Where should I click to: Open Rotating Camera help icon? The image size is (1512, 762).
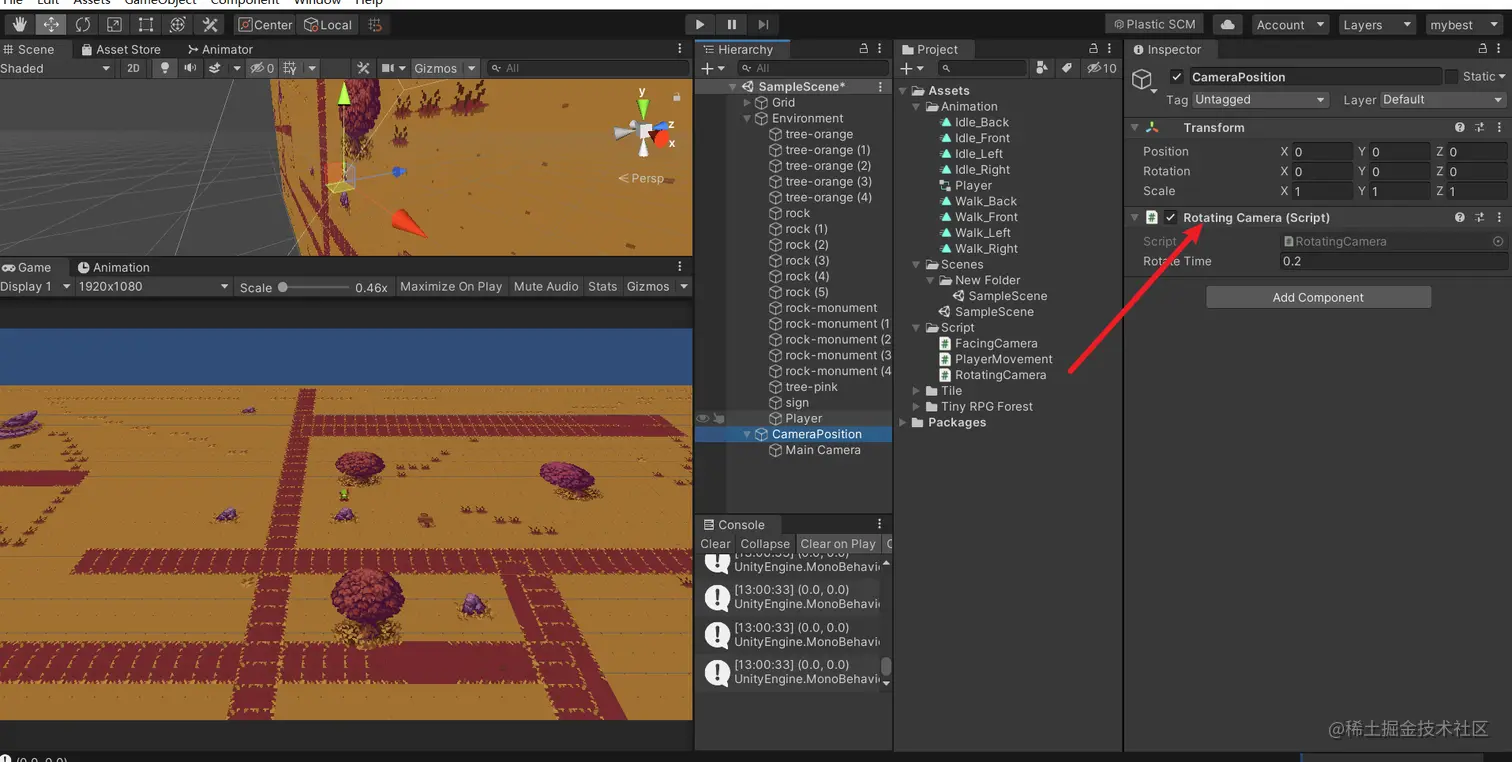[1460, 217]
